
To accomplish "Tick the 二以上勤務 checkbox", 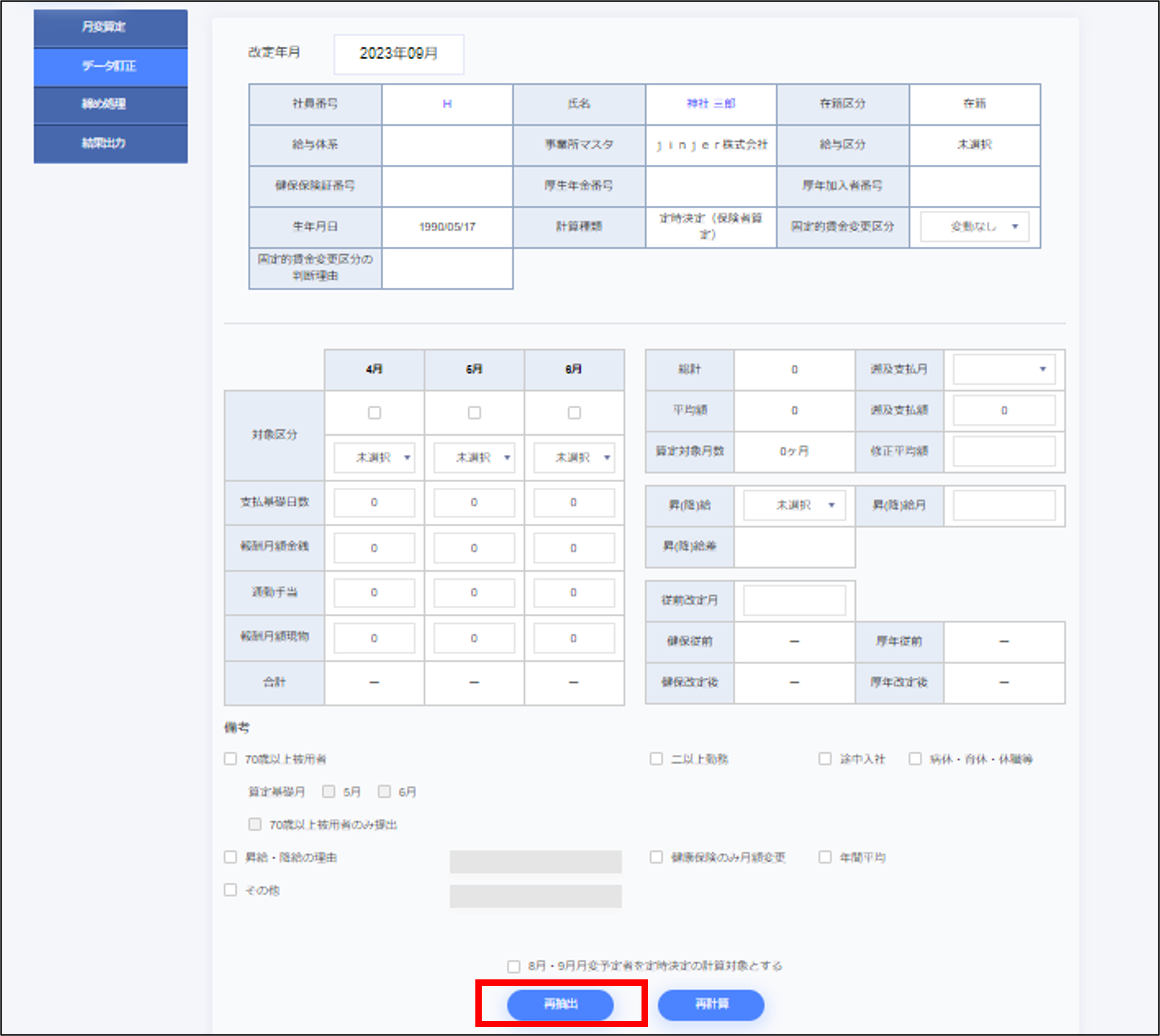I will (x=656, y=759).
